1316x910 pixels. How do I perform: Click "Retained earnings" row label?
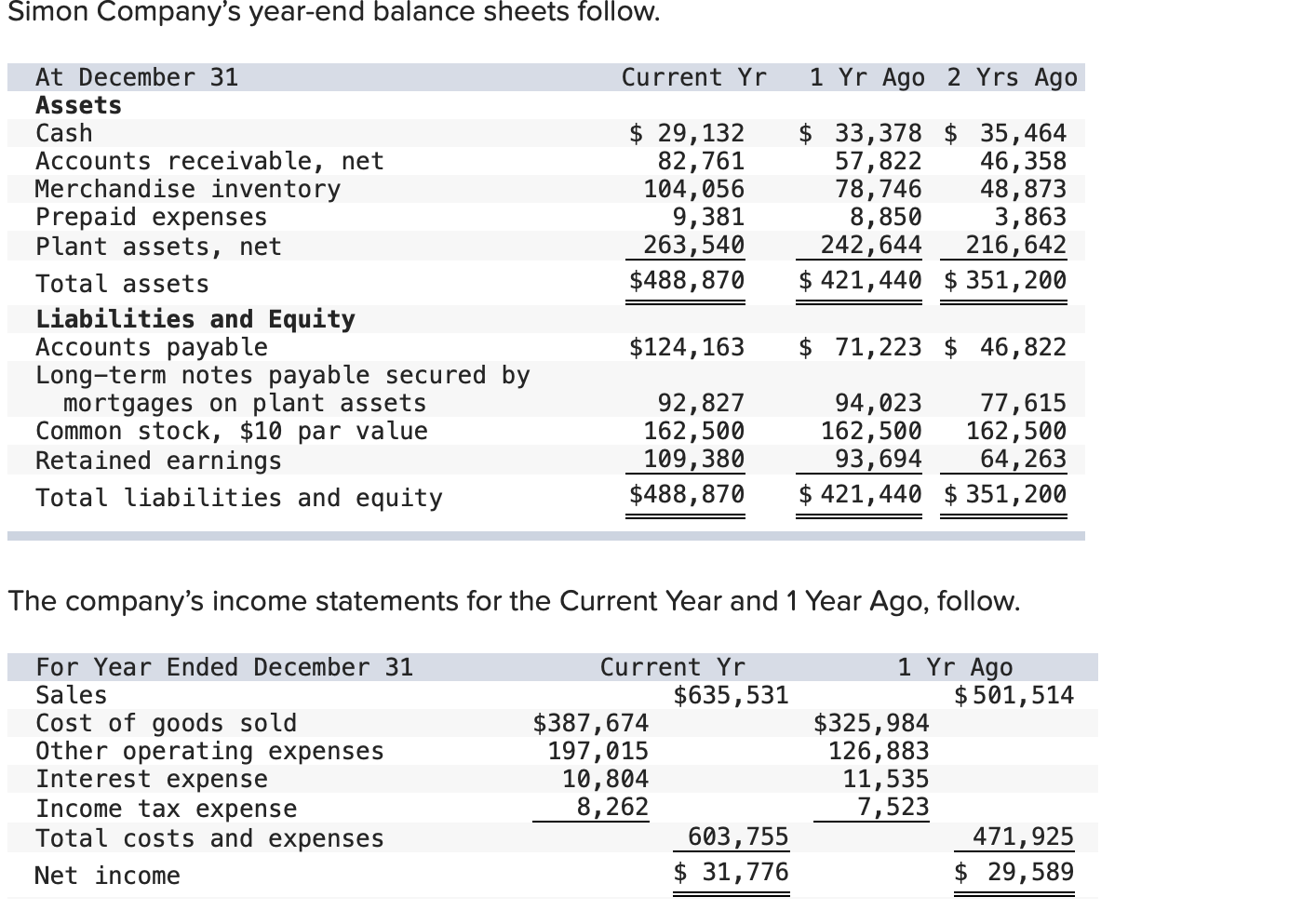pyautogui.click(x=158, y=461)
